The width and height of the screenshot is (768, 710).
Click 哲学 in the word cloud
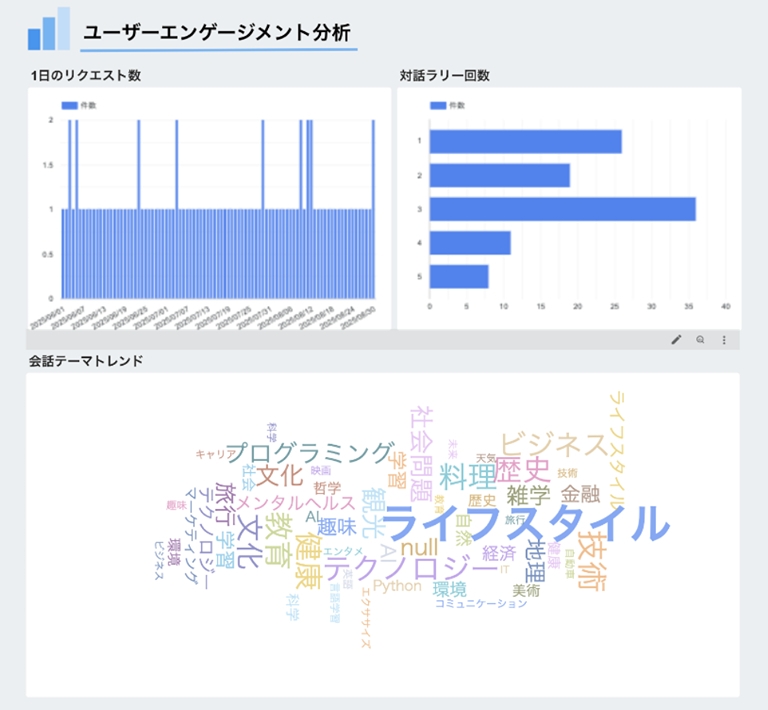327,488
